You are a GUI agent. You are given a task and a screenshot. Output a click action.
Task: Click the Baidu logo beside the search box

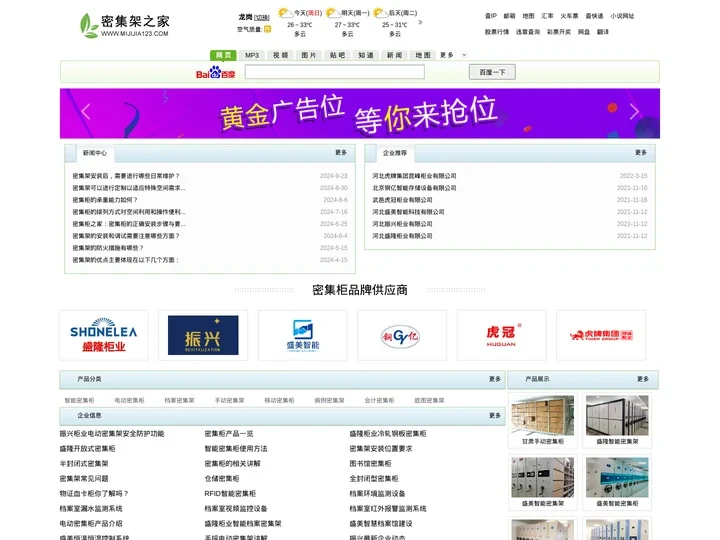(215, 73)
